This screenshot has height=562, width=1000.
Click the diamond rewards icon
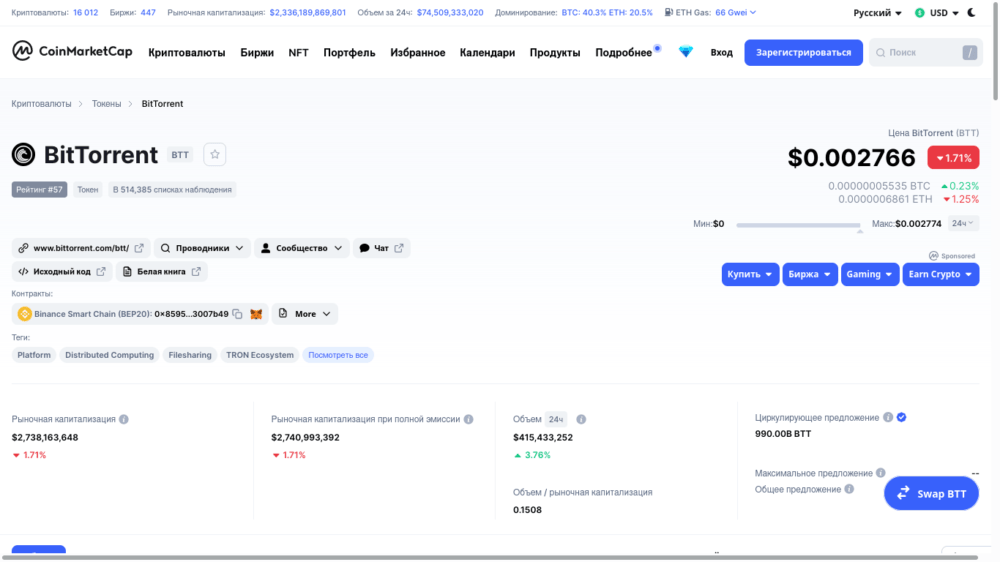pyautogui.click(x=685, y=52)
